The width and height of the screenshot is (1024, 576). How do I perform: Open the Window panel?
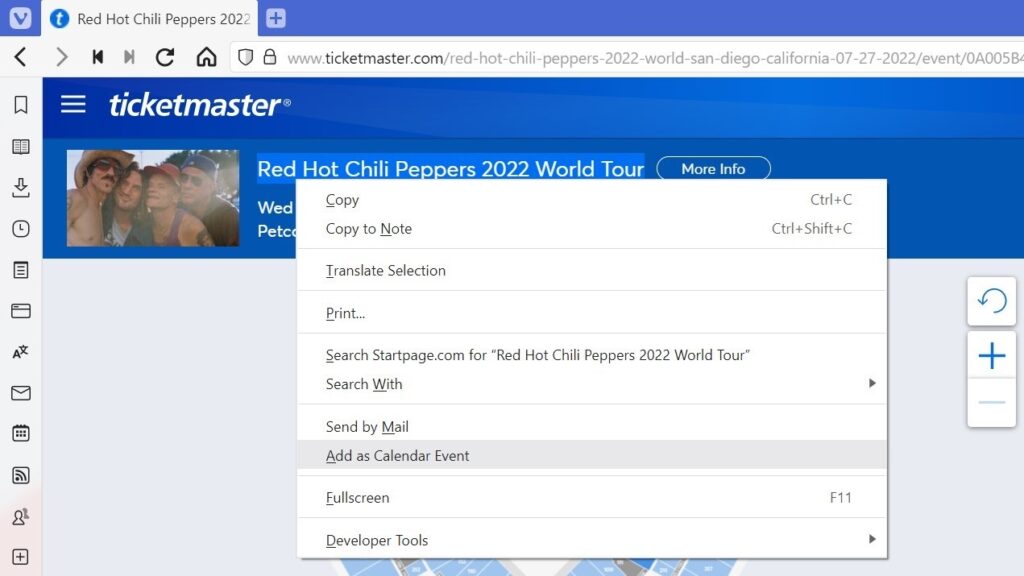point(21,311)
